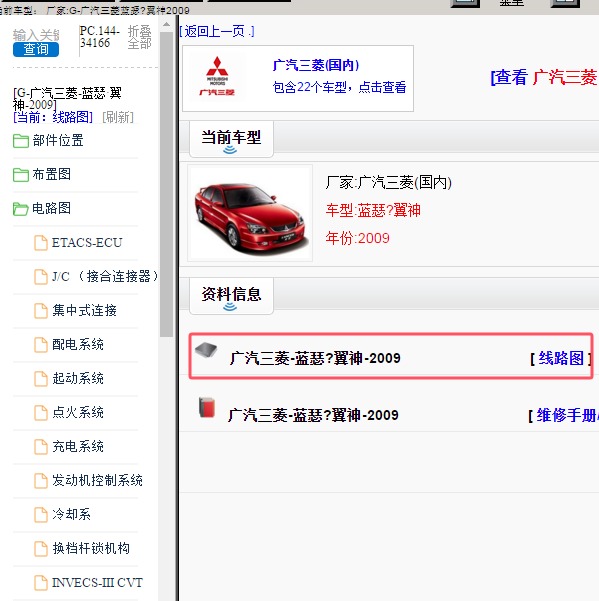Select the 资料信息 tab
The width and height of the screenshot is (599, 601).
(231, 296)
